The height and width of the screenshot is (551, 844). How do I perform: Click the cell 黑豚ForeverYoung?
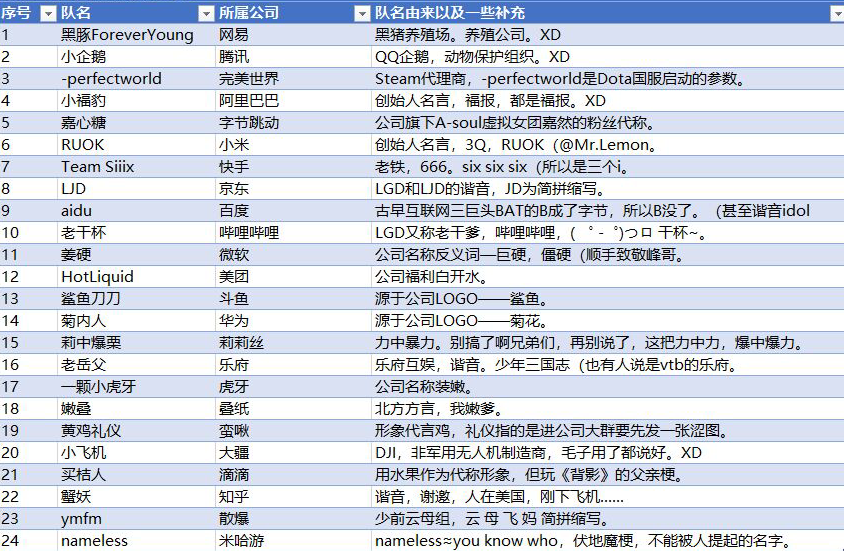point(136,35)
